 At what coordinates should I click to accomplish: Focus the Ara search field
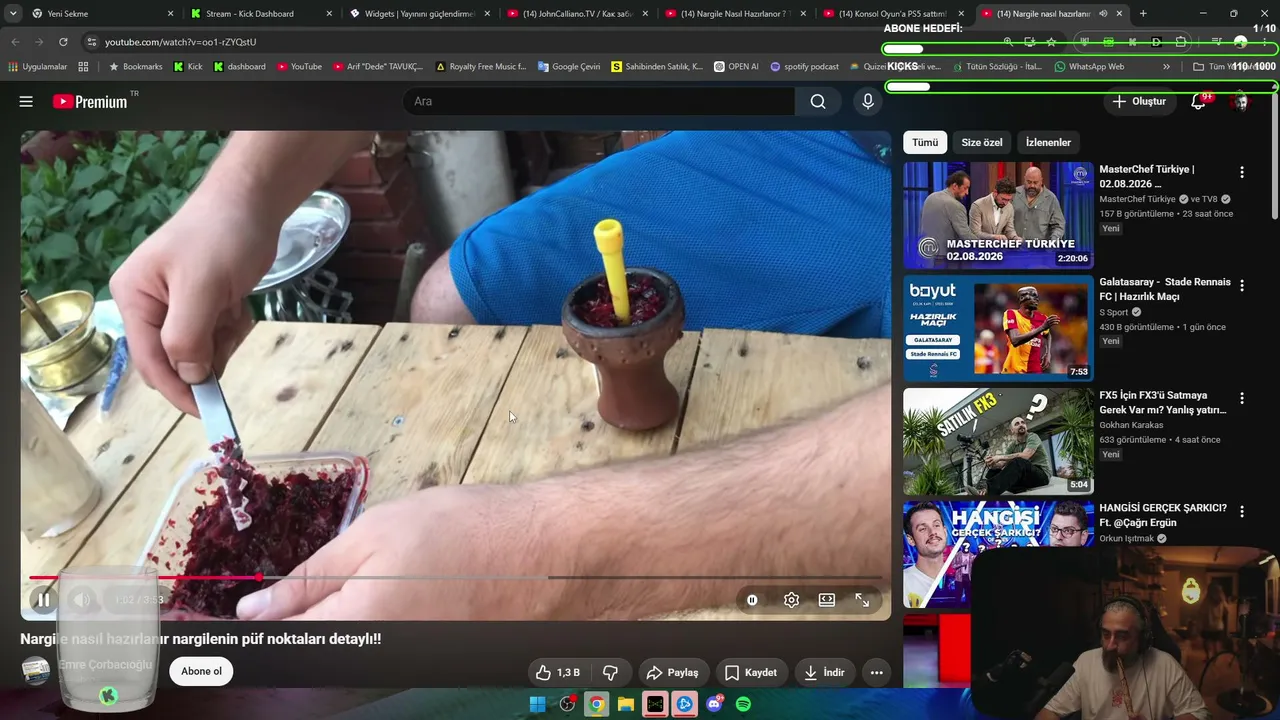pos(600,101)
